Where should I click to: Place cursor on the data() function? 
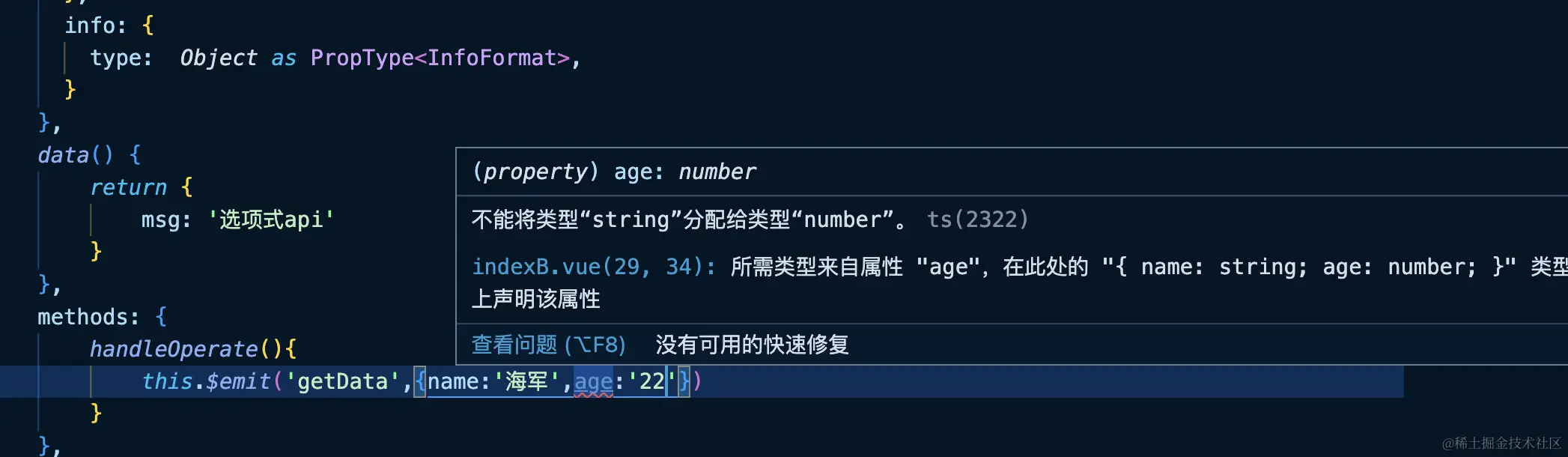pyautogui.click(x=73, y=154)
